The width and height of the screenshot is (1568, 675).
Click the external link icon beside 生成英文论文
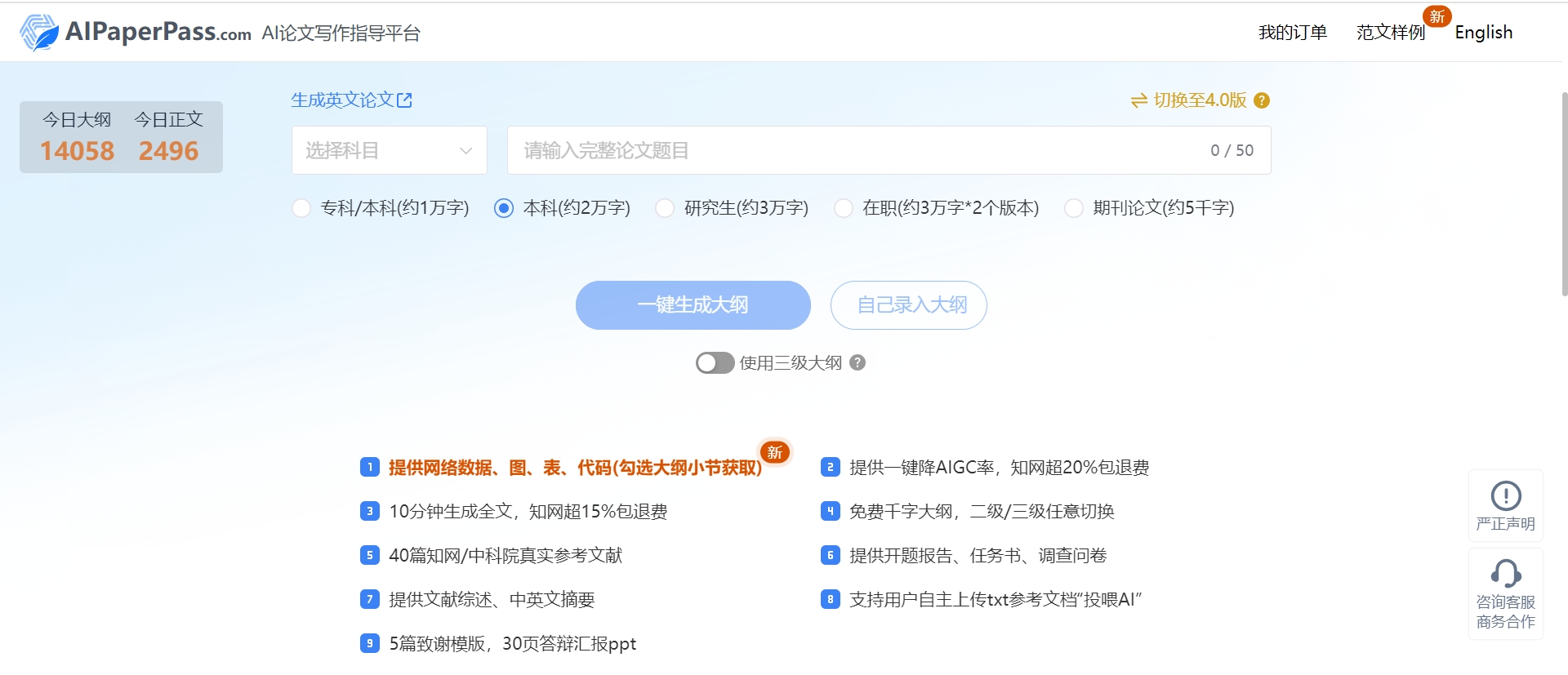pyautogui.click(x=404, y=100)
